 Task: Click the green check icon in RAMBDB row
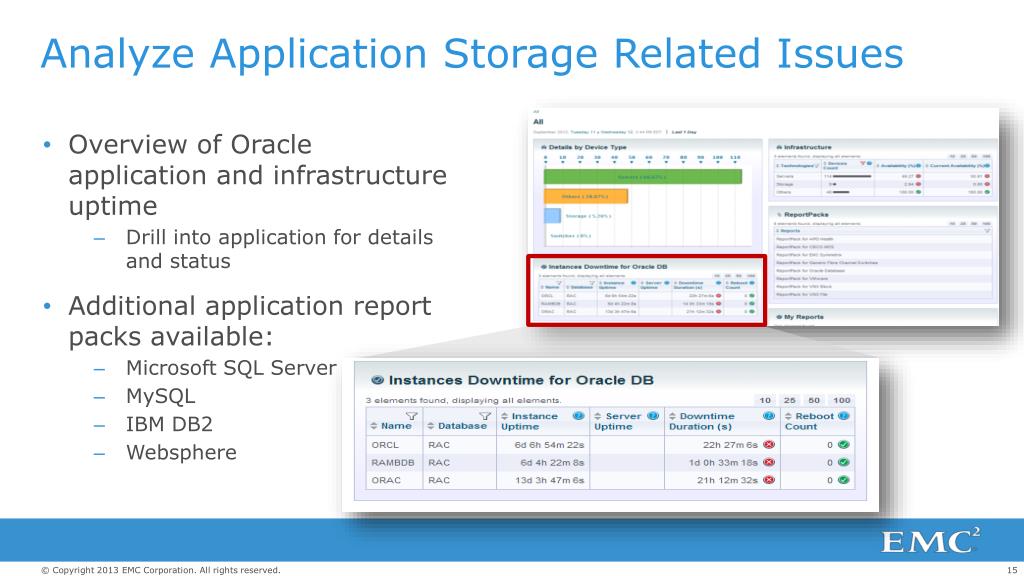(843, 462)
